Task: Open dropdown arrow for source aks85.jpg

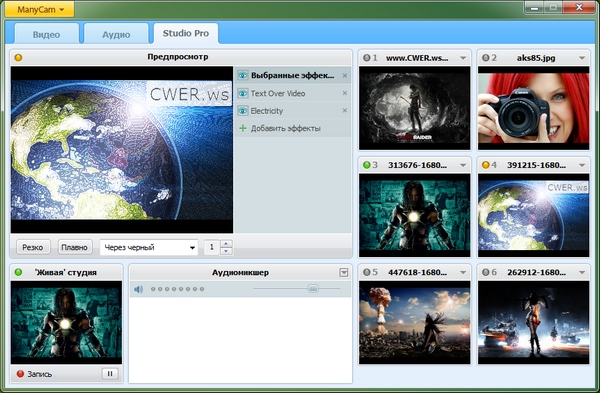Action: pyautogui.click(x=582, y=58)
